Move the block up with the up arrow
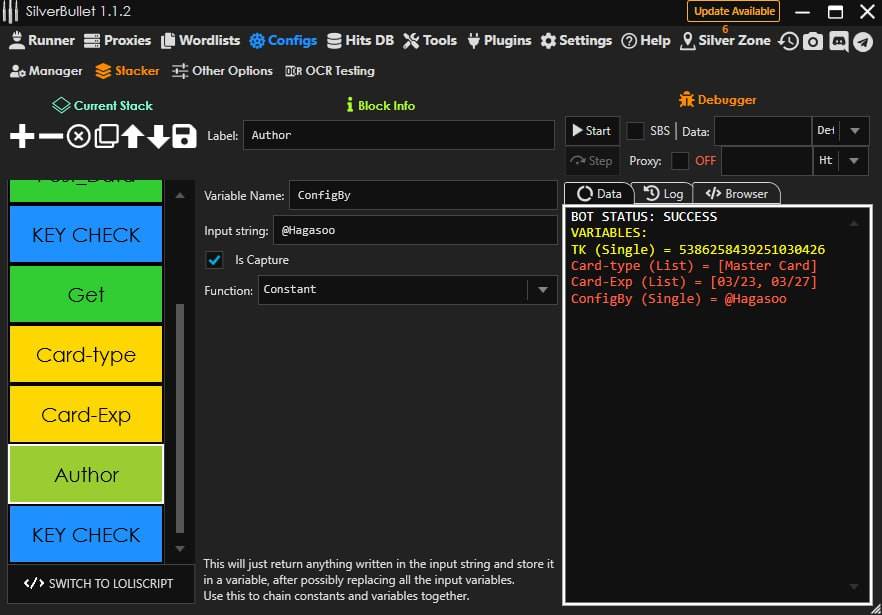 pyautogui.click(x=132, y=136)
